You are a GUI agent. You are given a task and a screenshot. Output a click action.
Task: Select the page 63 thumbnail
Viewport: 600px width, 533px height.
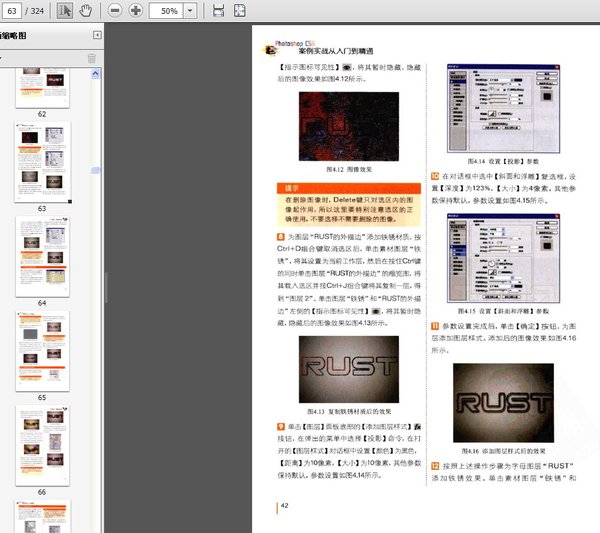pos(42,160)
